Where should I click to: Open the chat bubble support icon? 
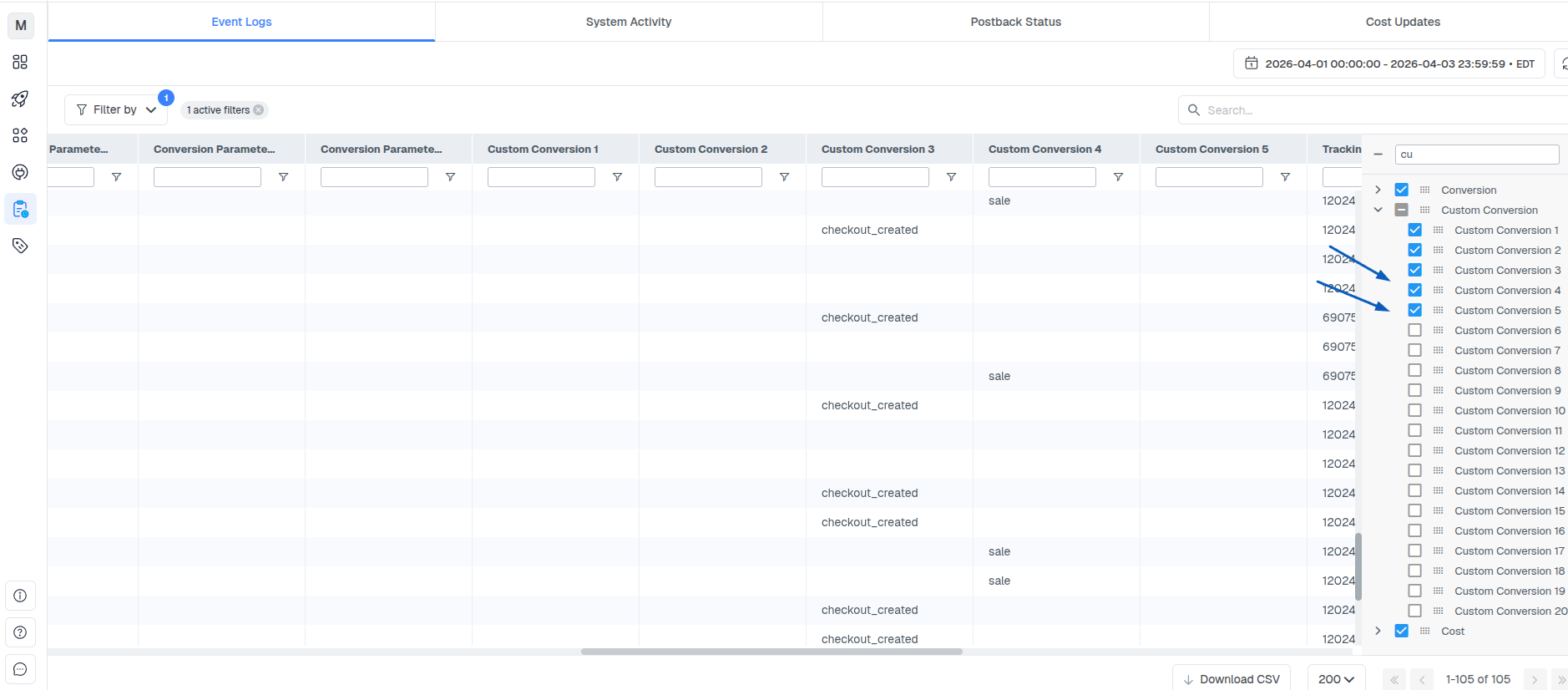point(20,669)
